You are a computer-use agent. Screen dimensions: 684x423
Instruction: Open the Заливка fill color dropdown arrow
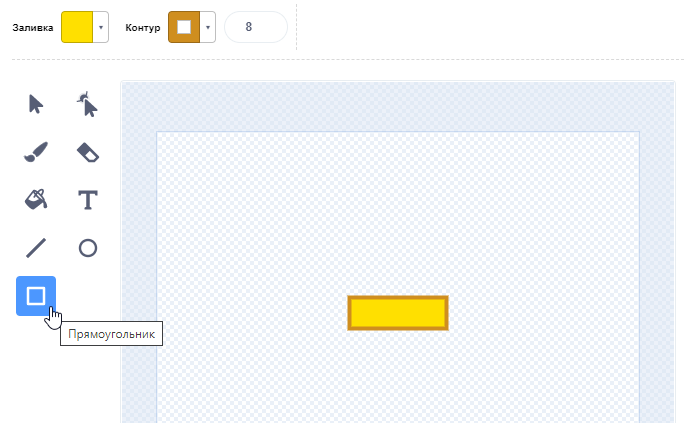[101, 27]
